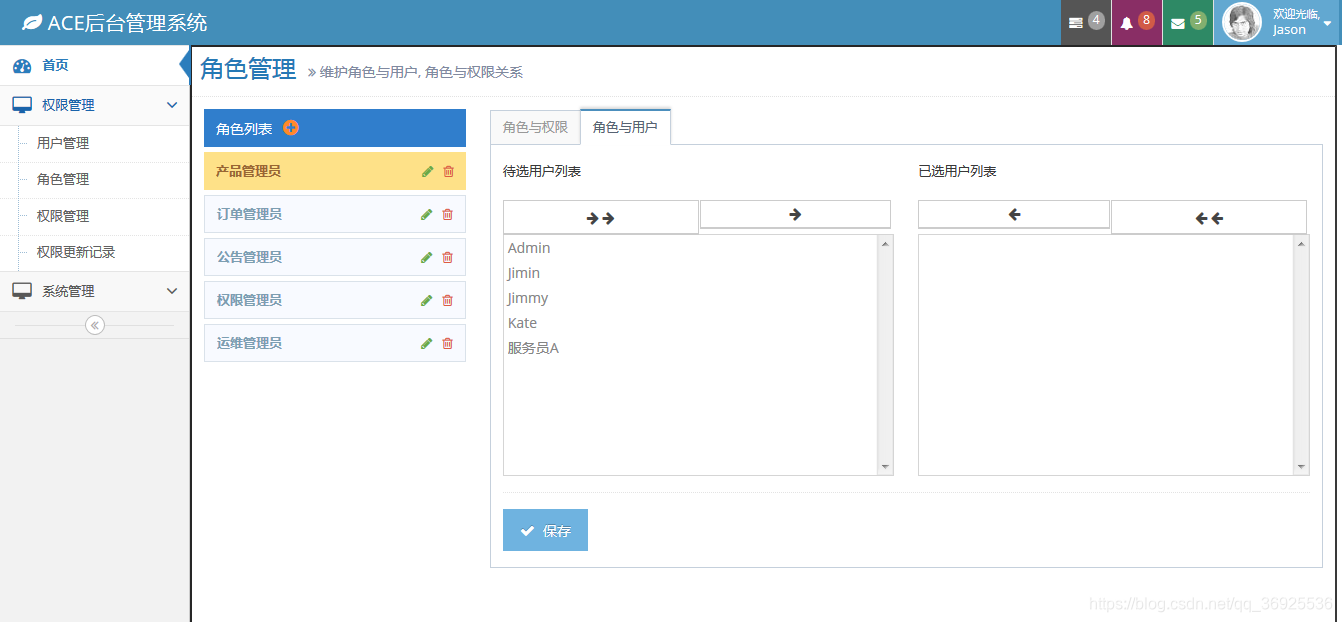Open 角色管理 submenu item
This screenshot has width=1342, height=622.
click(x=63, y=179)
